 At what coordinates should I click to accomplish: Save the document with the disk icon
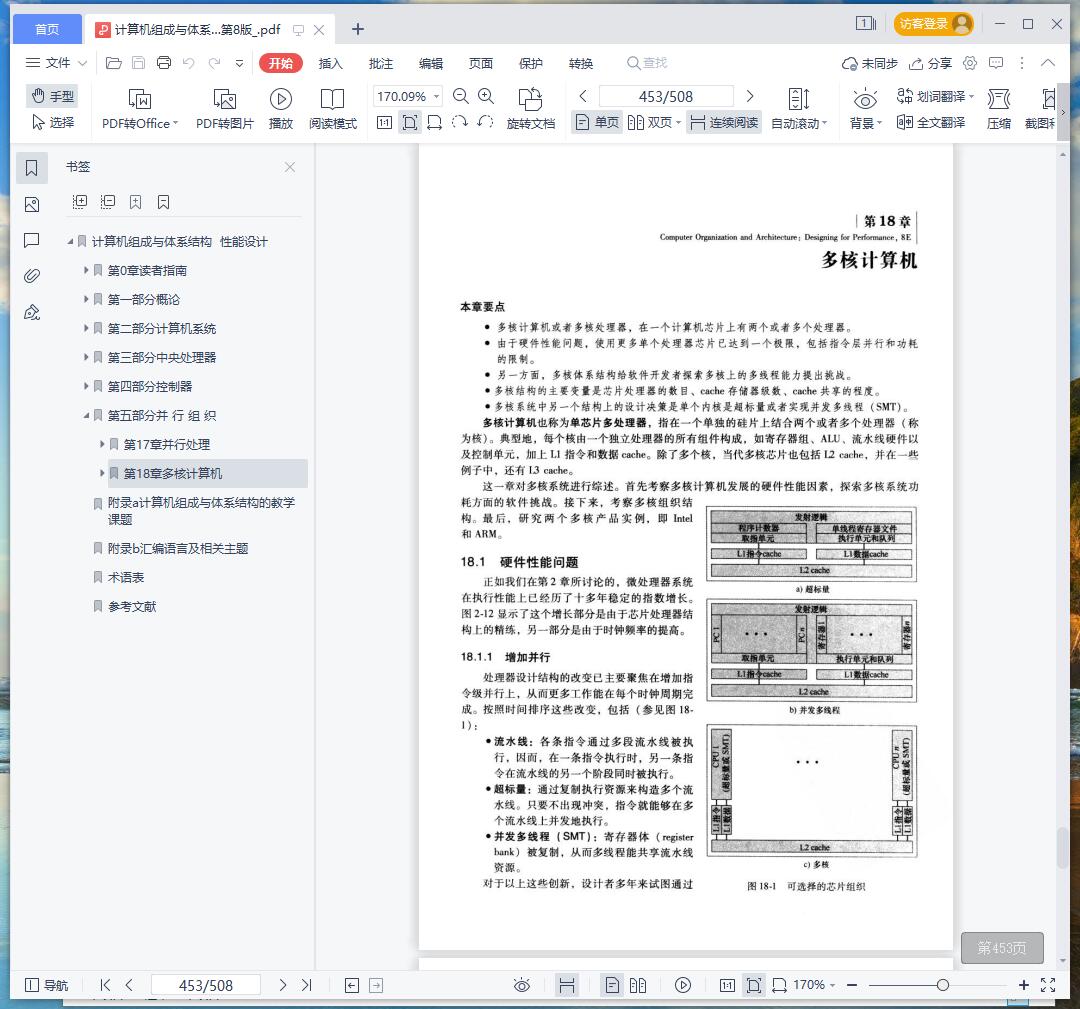click(138, 63)
